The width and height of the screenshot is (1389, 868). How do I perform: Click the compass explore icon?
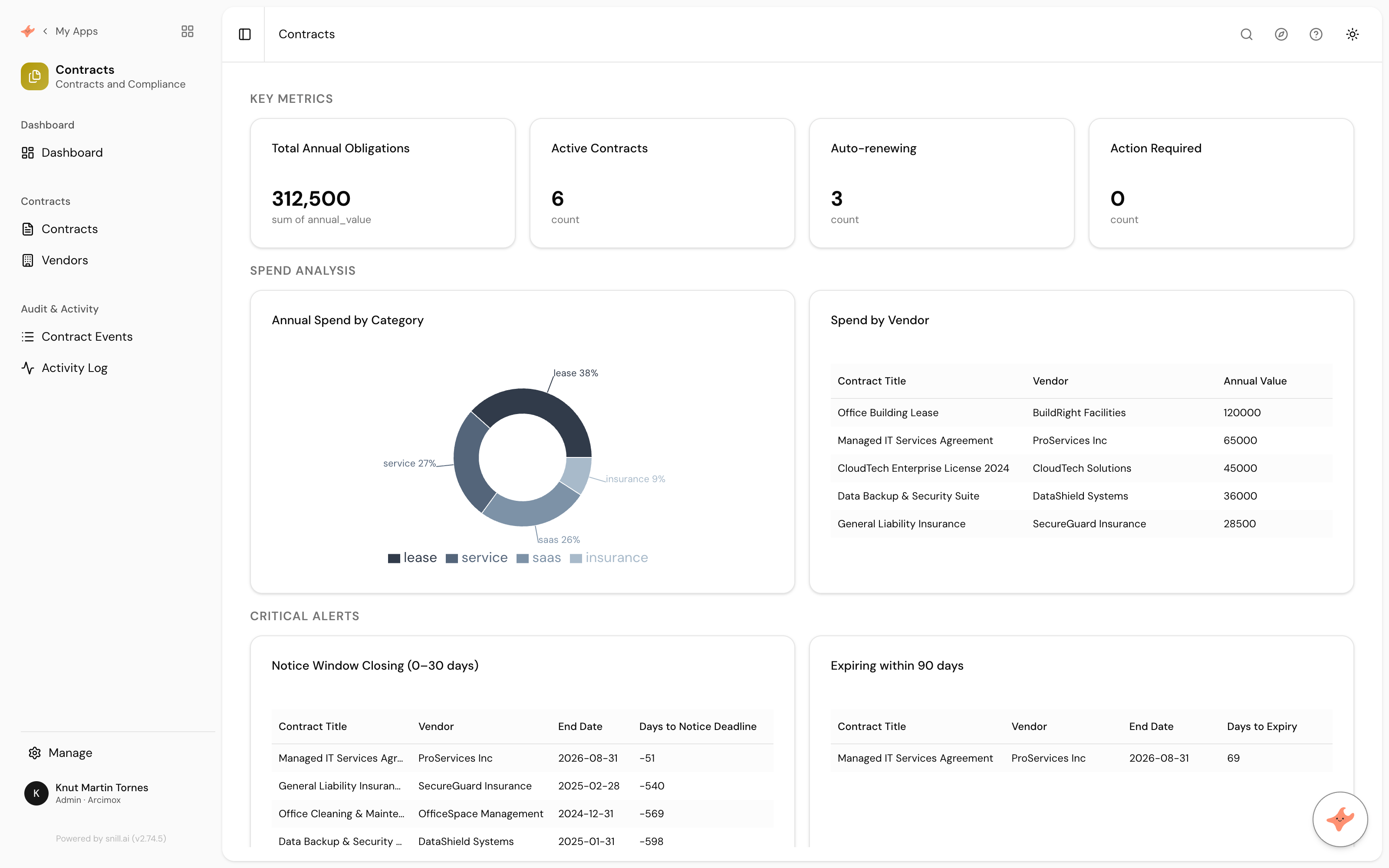click(x=1281, y=34)
